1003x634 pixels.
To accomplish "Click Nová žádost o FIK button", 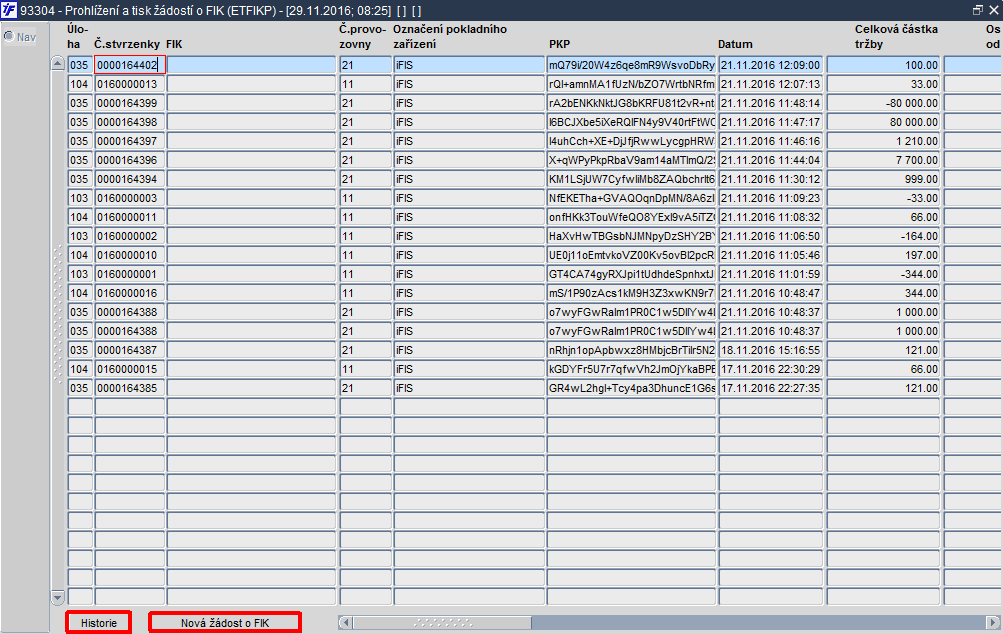I will (225, 622).
